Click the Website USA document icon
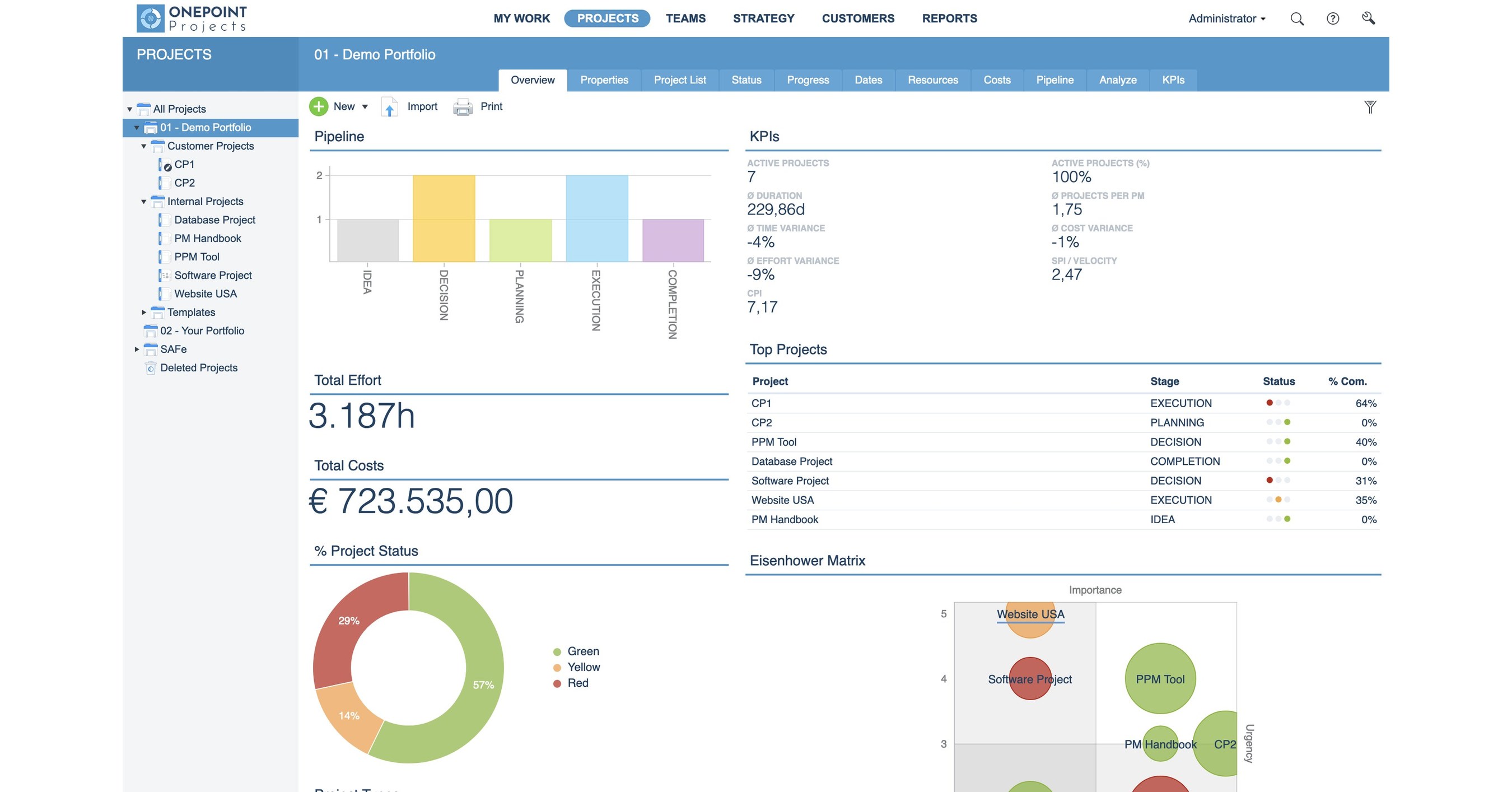 click(165, 294)
